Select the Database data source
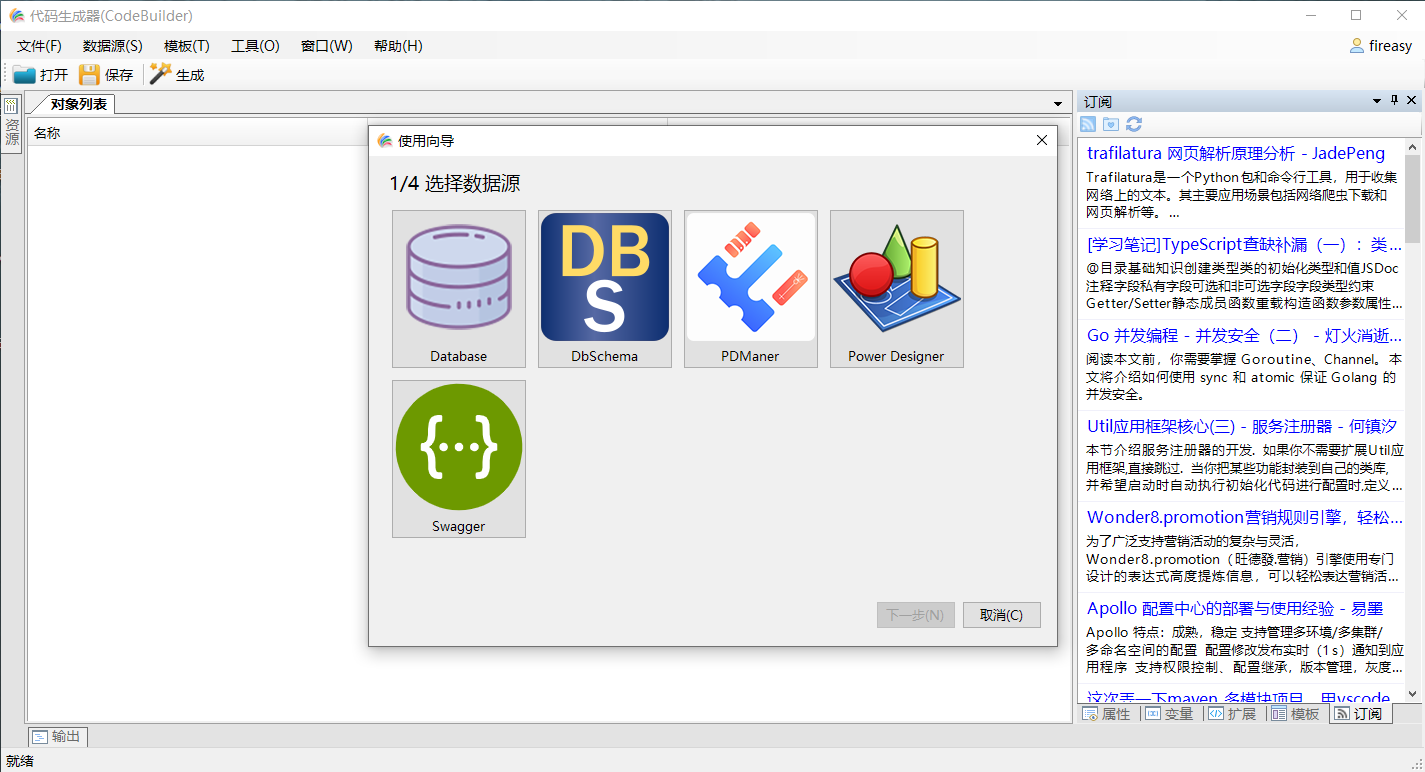 pos(459,289)
